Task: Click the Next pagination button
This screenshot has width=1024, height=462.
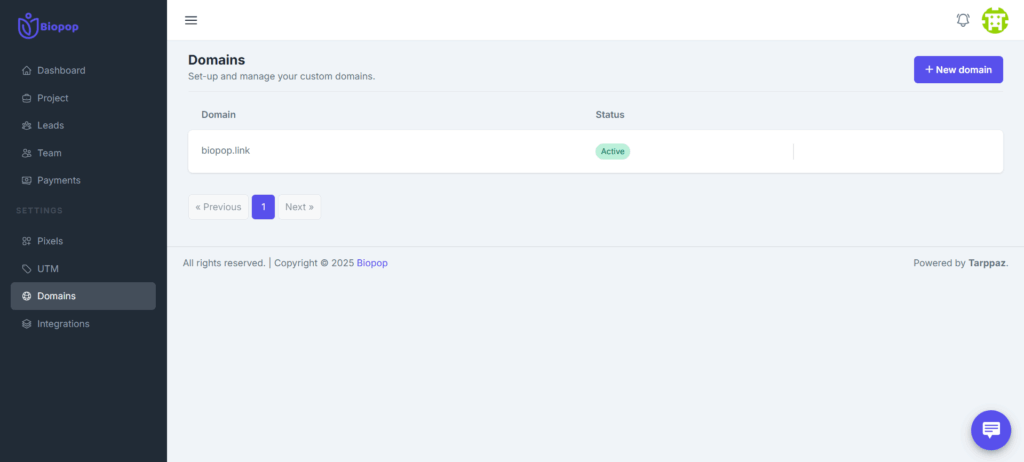Action: pos(300,207)
